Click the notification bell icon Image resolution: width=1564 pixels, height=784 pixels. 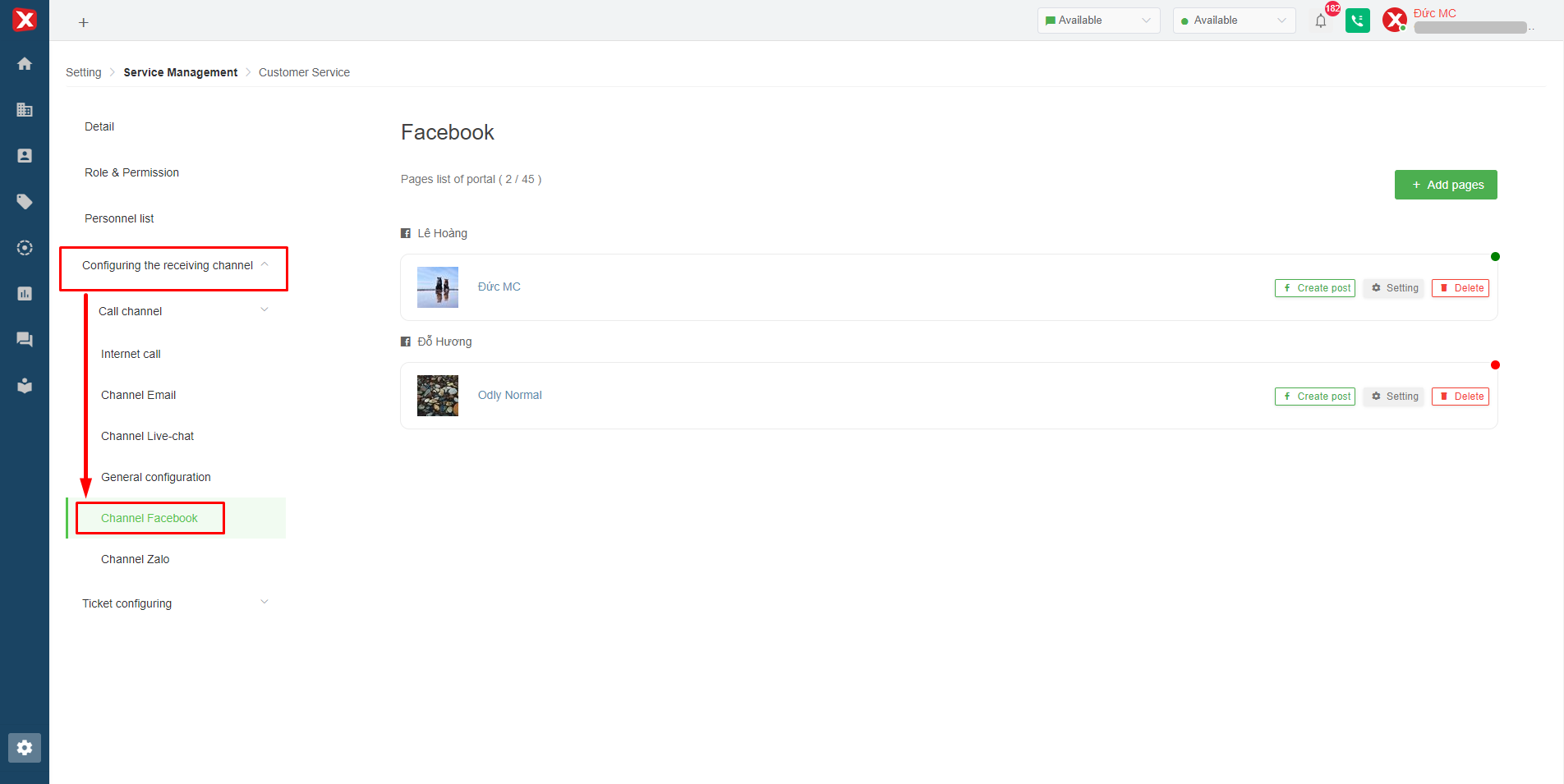(x=1320, y=21)
